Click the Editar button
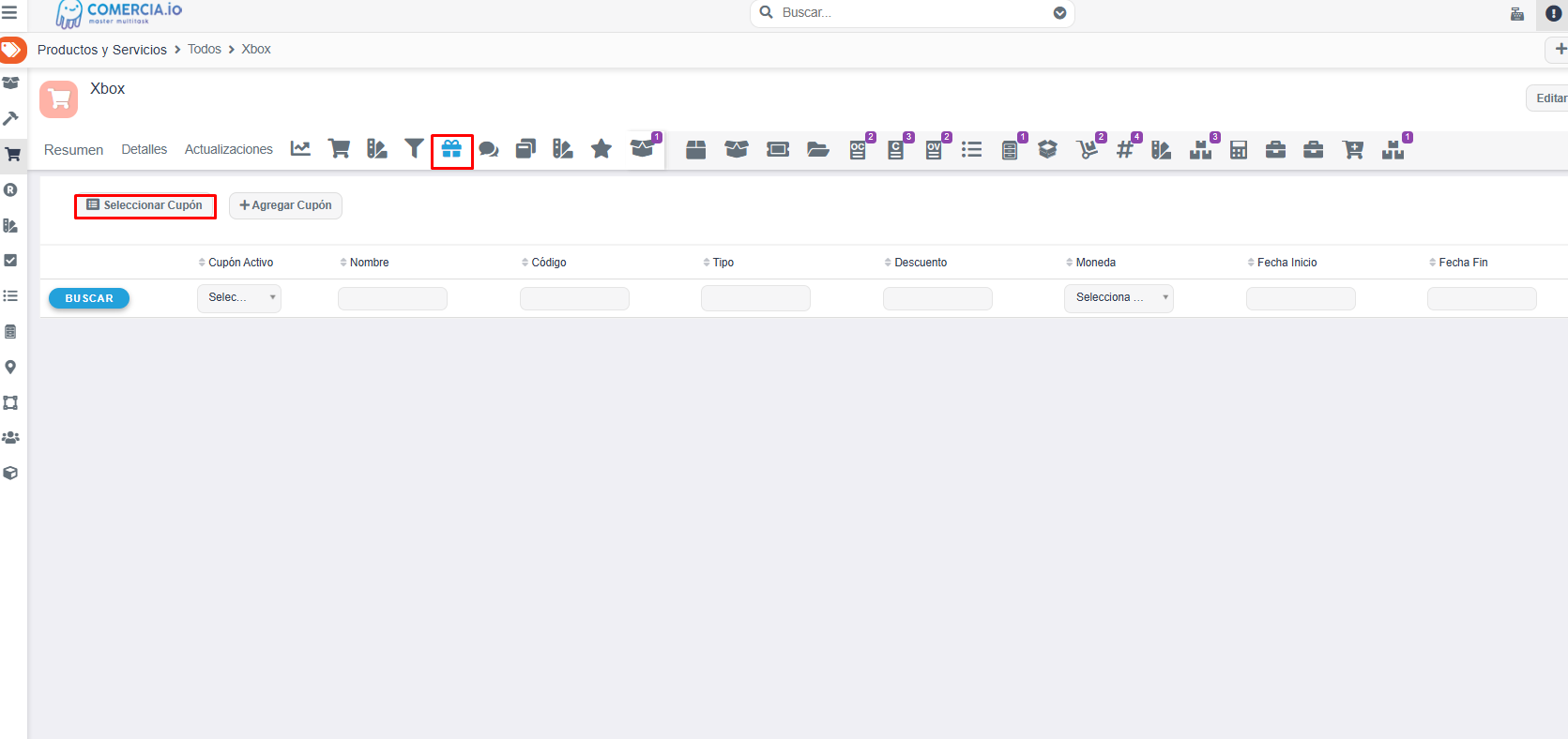The width and height of the screenshot is (1568, 739). [1548, 98]
